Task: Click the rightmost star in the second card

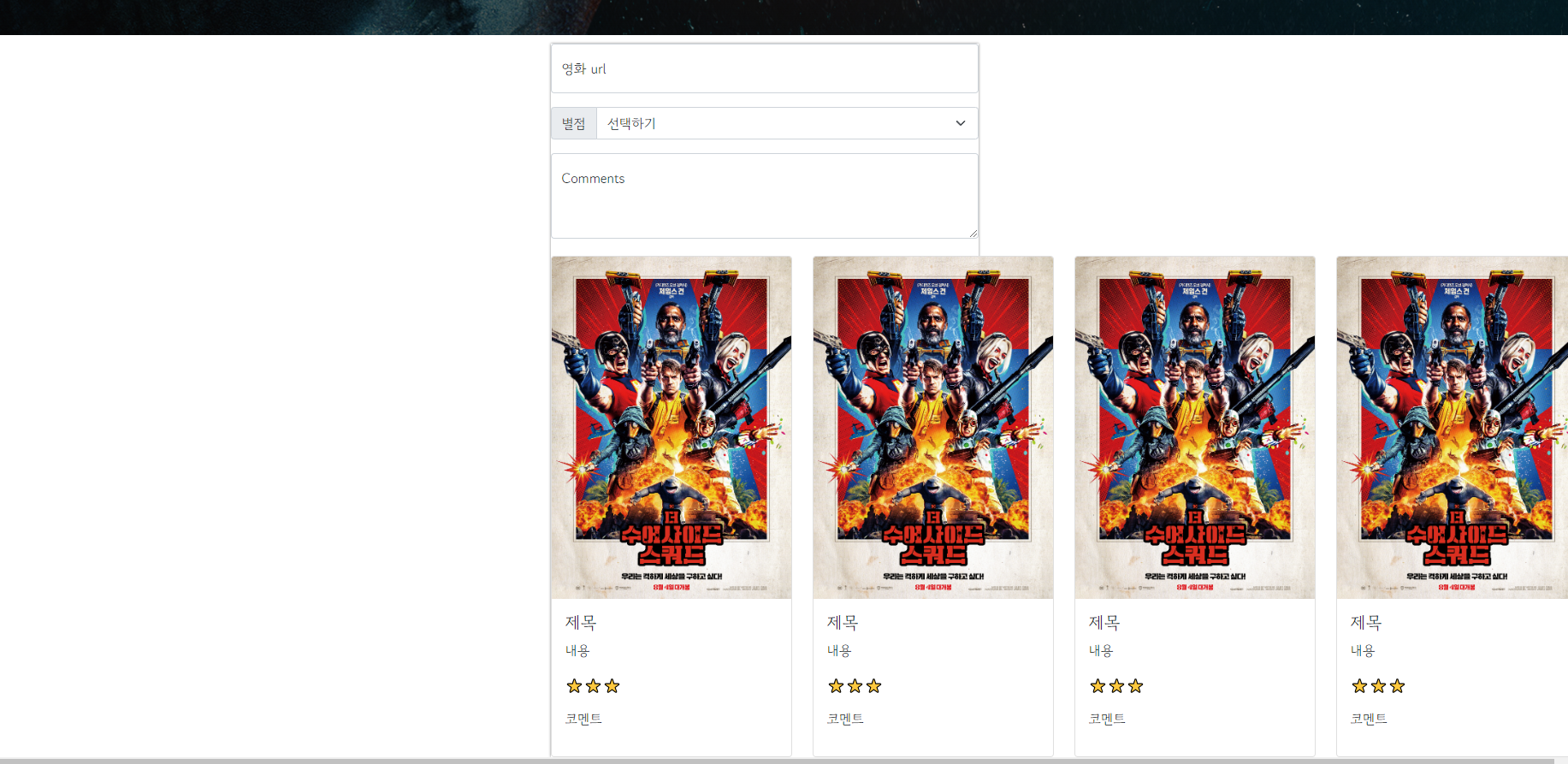Action: pyautogui.click(x=873, y=686)
